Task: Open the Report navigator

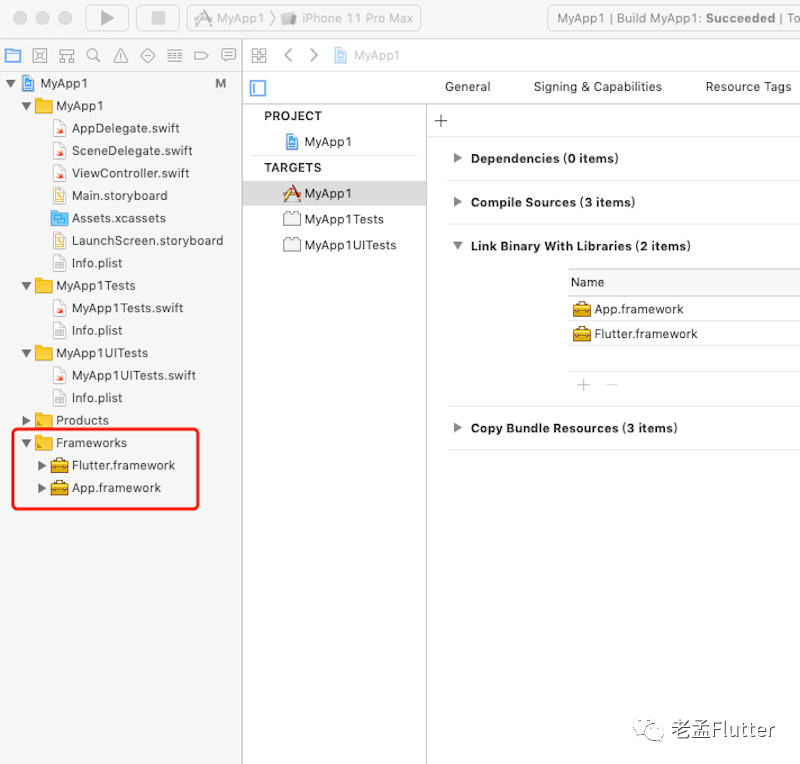Action: coord(229,55)
